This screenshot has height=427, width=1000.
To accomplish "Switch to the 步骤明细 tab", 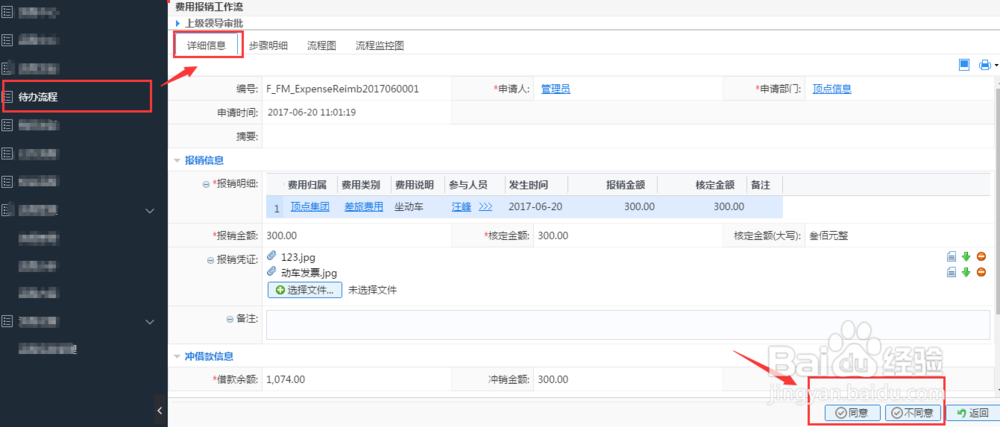I will 268,46.
